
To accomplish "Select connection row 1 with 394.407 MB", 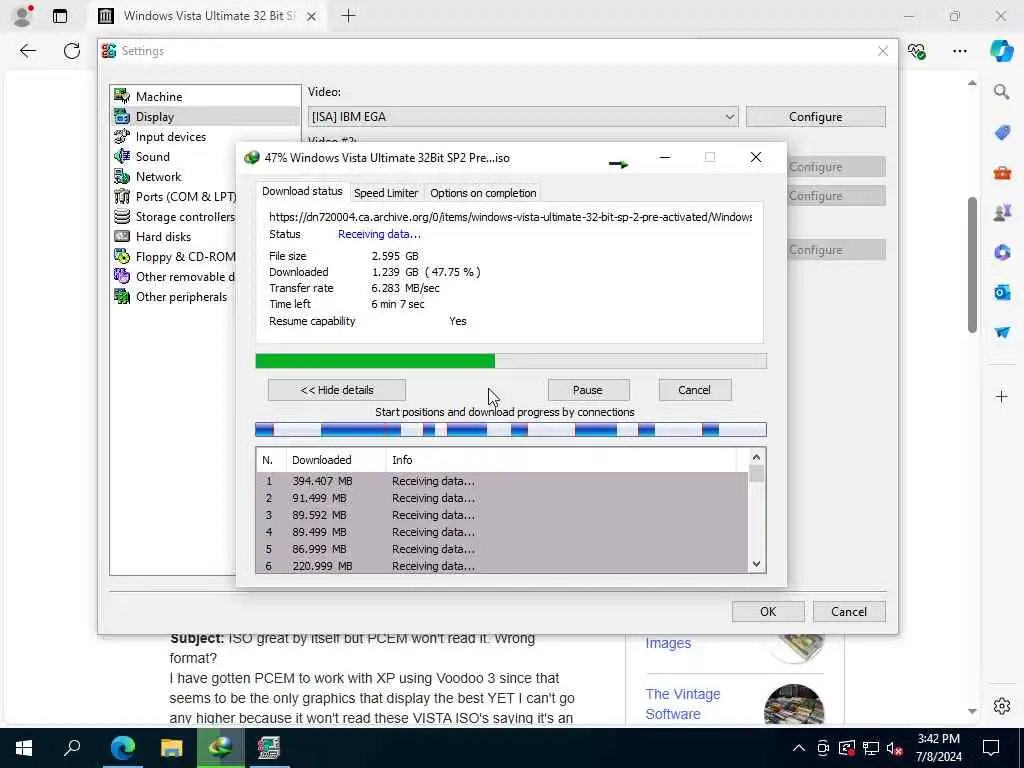I will point(502,481).
